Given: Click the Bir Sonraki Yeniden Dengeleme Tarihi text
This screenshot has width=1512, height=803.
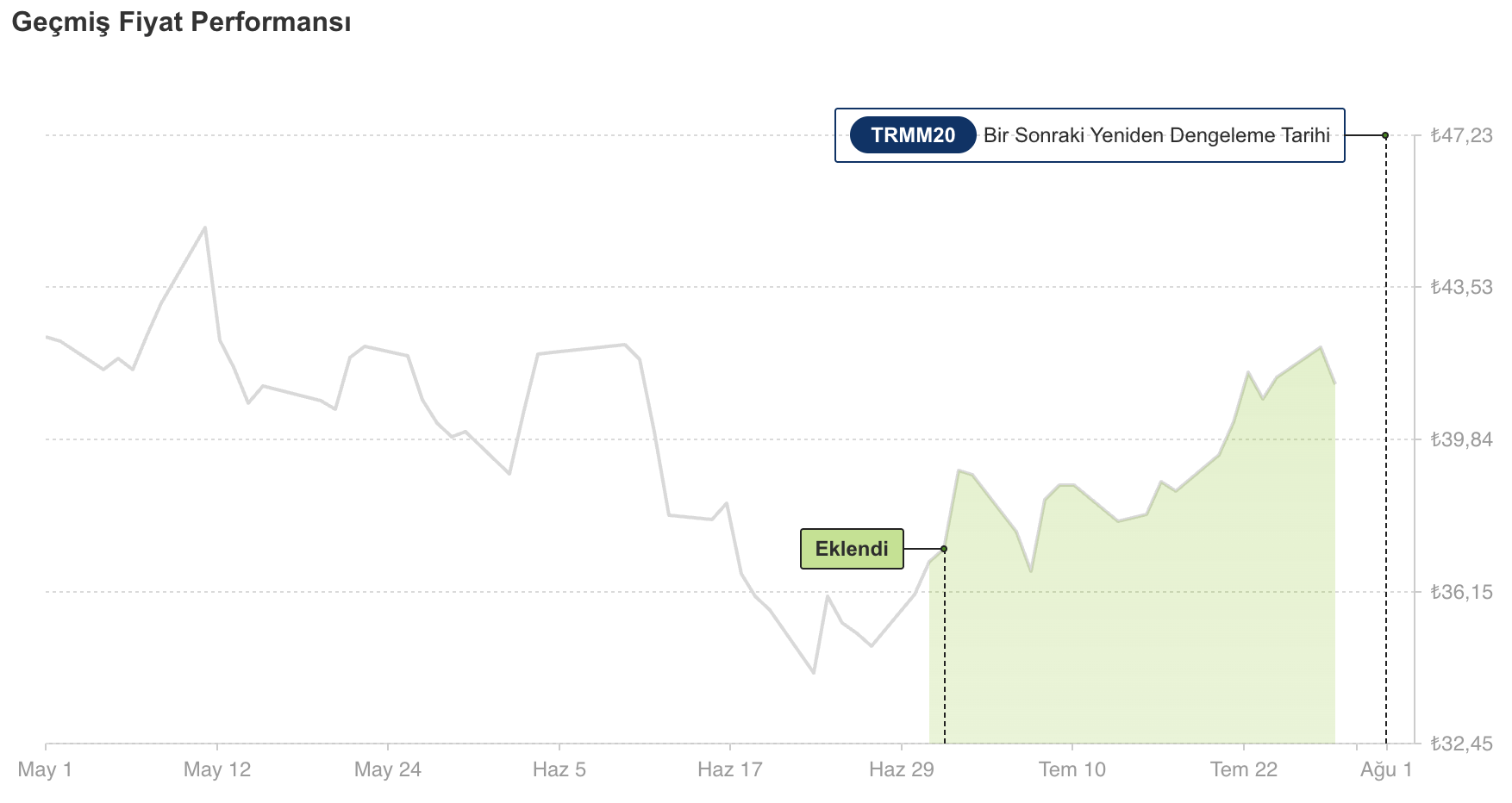Looking at the screenshot, I should 1157,135.
